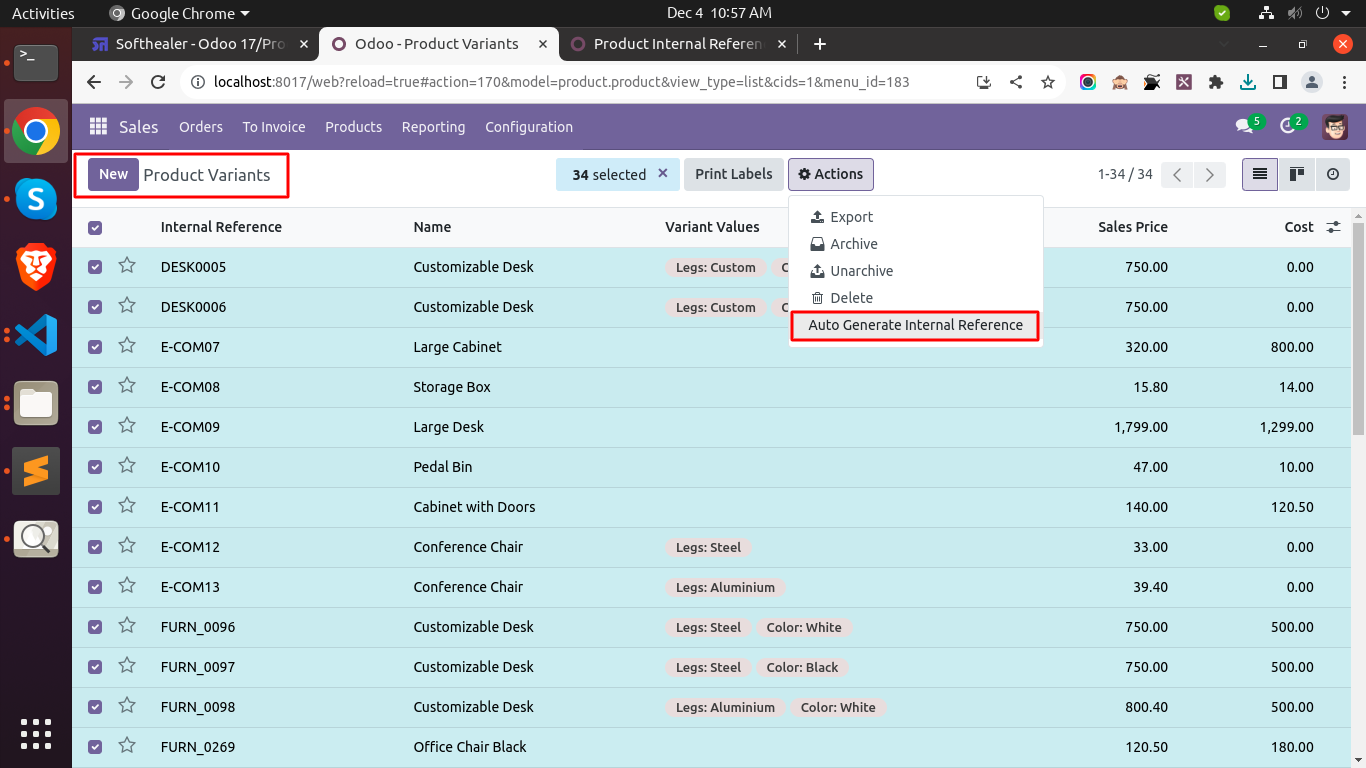The width and height of the screenshot is (1366, 768).
Task: Clear the 34 selected records with the X
Action: 662,174
